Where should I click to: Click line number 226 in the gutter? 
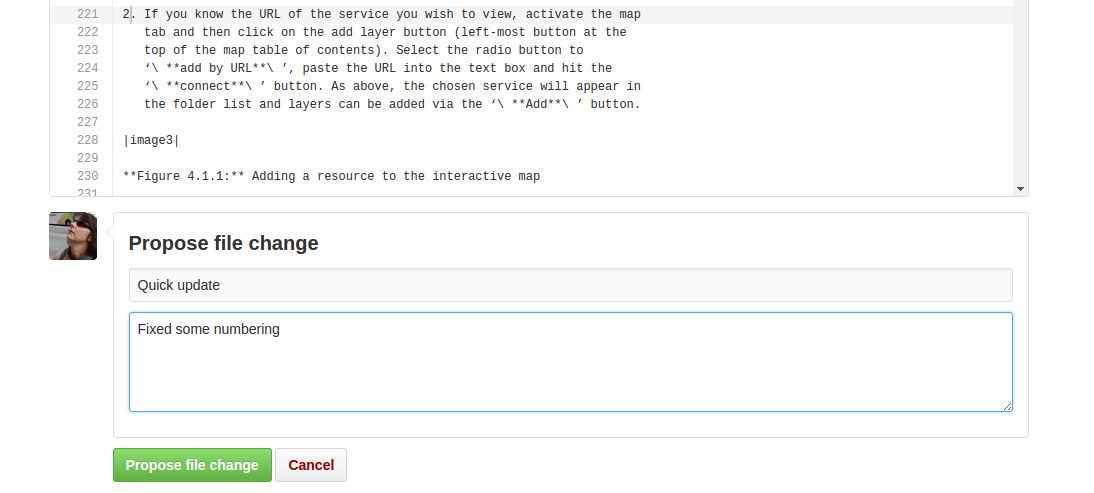click(x=87, y=105)
